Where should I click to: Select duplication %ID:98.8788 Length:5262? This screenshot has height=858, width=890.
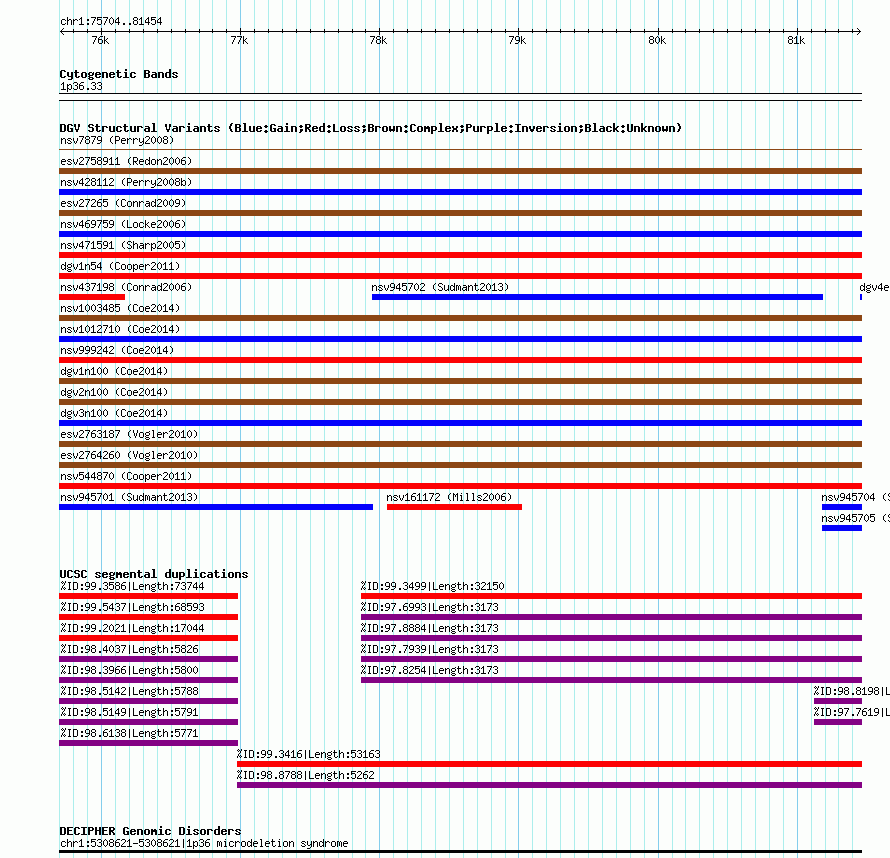click(x=549, y=785)
